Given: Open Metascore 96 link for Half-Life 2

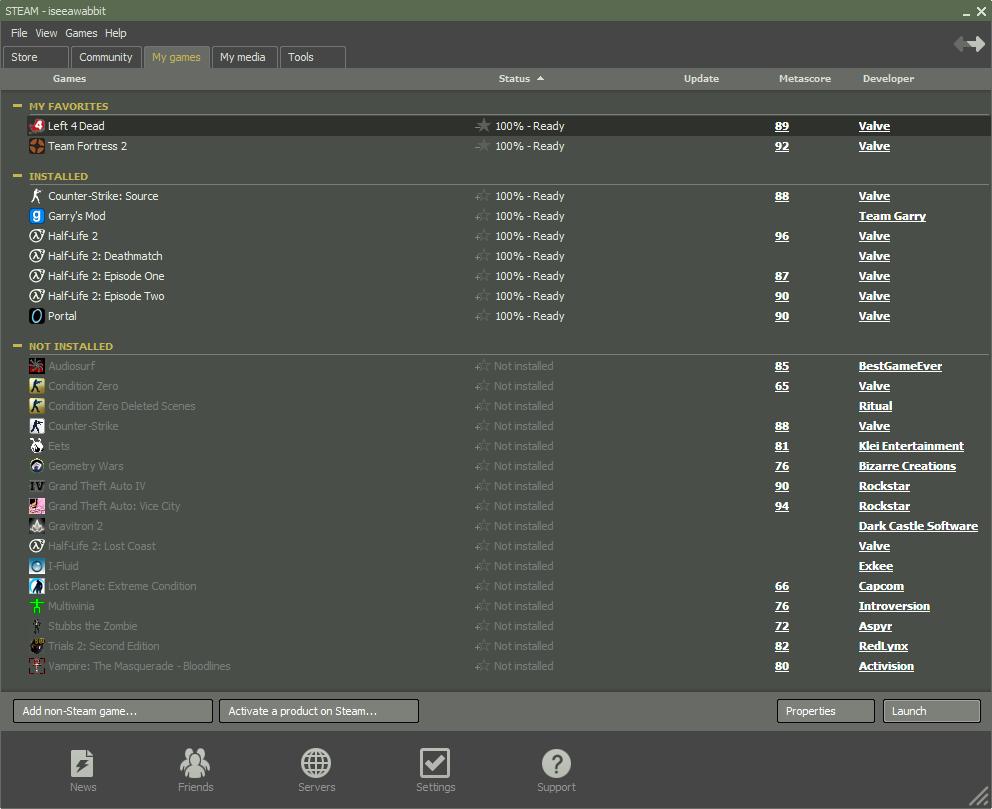Looking at the screenshot, I should point(782,236).
